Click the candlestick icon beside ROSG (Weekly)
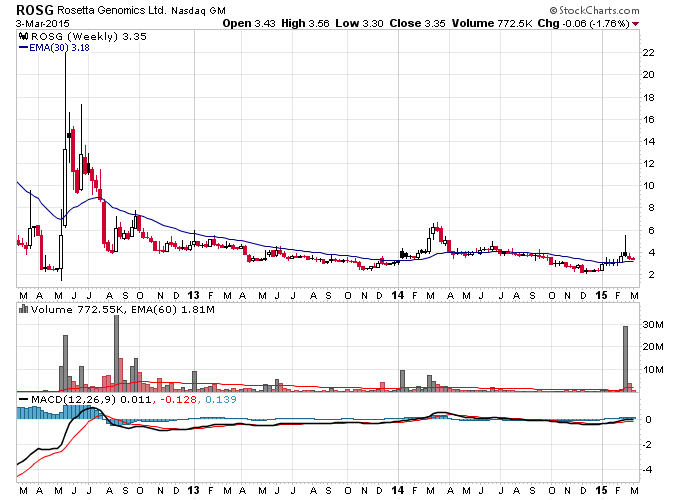 [24, 36]
